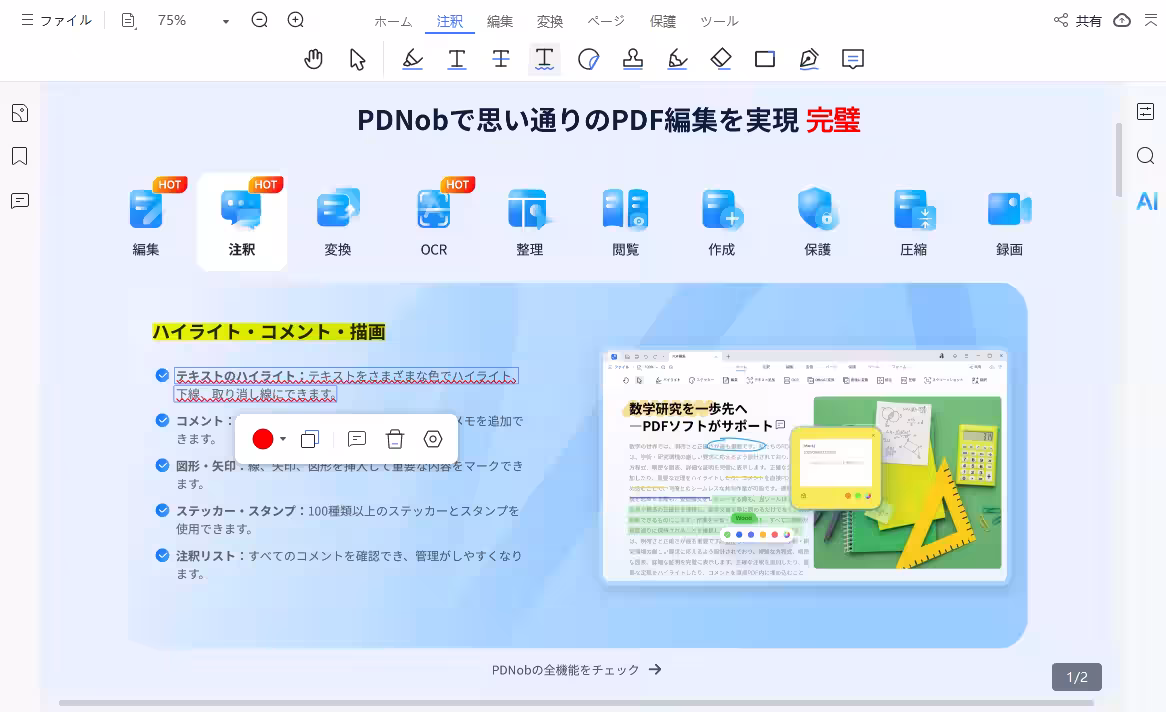
Task: Copy the selected annotation
Action: (x=309, y=439)
